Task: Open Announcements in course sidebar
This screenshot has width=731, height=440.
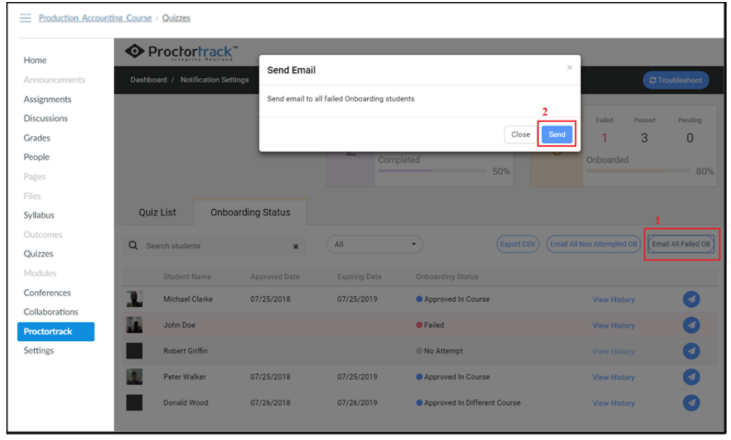Action: point(54,80)
